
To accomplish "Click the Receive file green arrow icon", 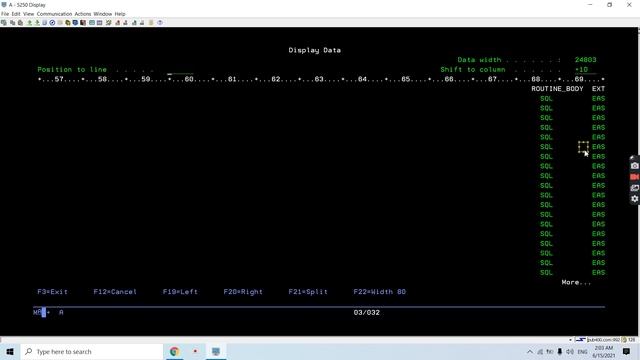I will 37,23.
